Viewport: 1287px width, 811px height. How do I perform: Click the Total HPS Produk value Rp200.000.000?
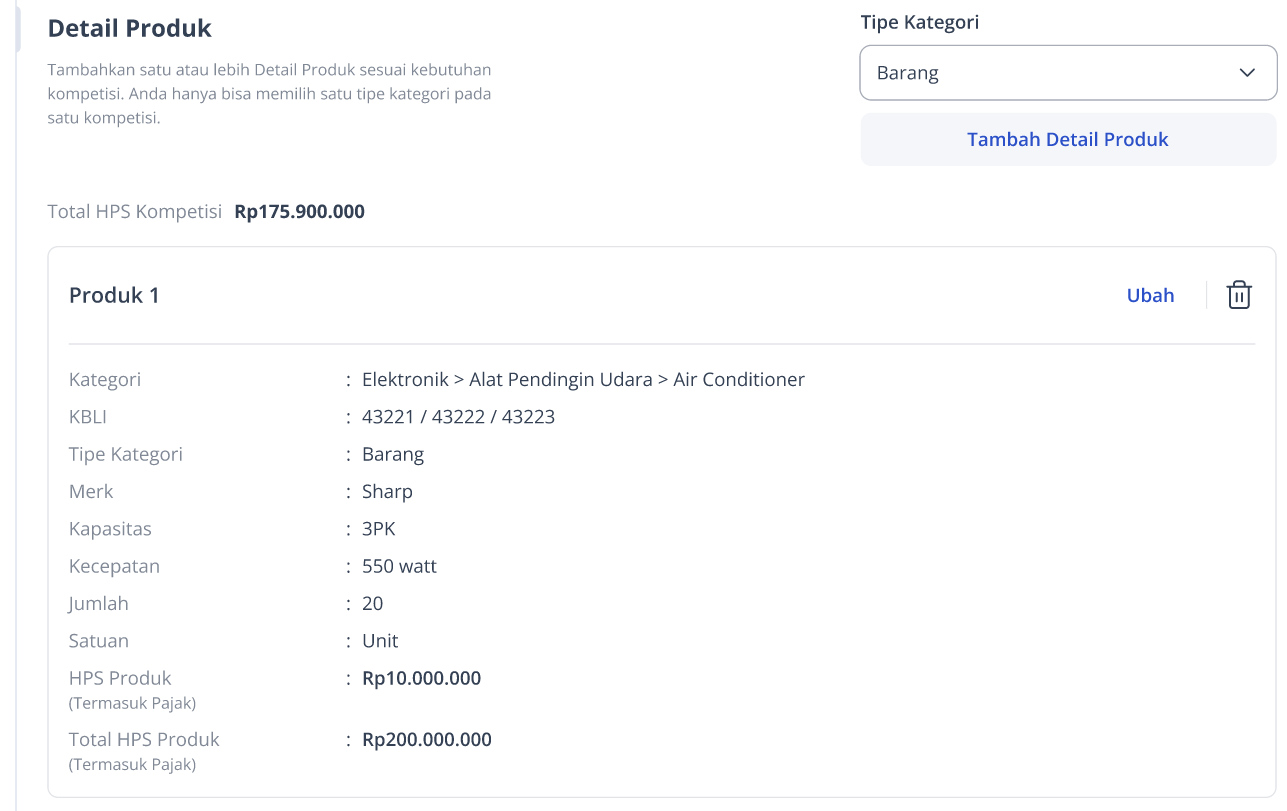pos(427,740)
